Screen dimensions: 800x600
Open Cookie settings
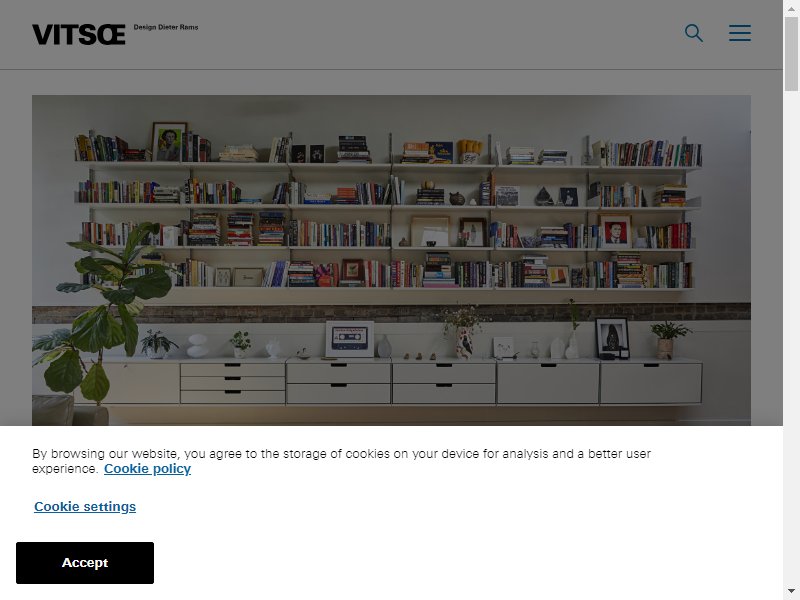85,507
